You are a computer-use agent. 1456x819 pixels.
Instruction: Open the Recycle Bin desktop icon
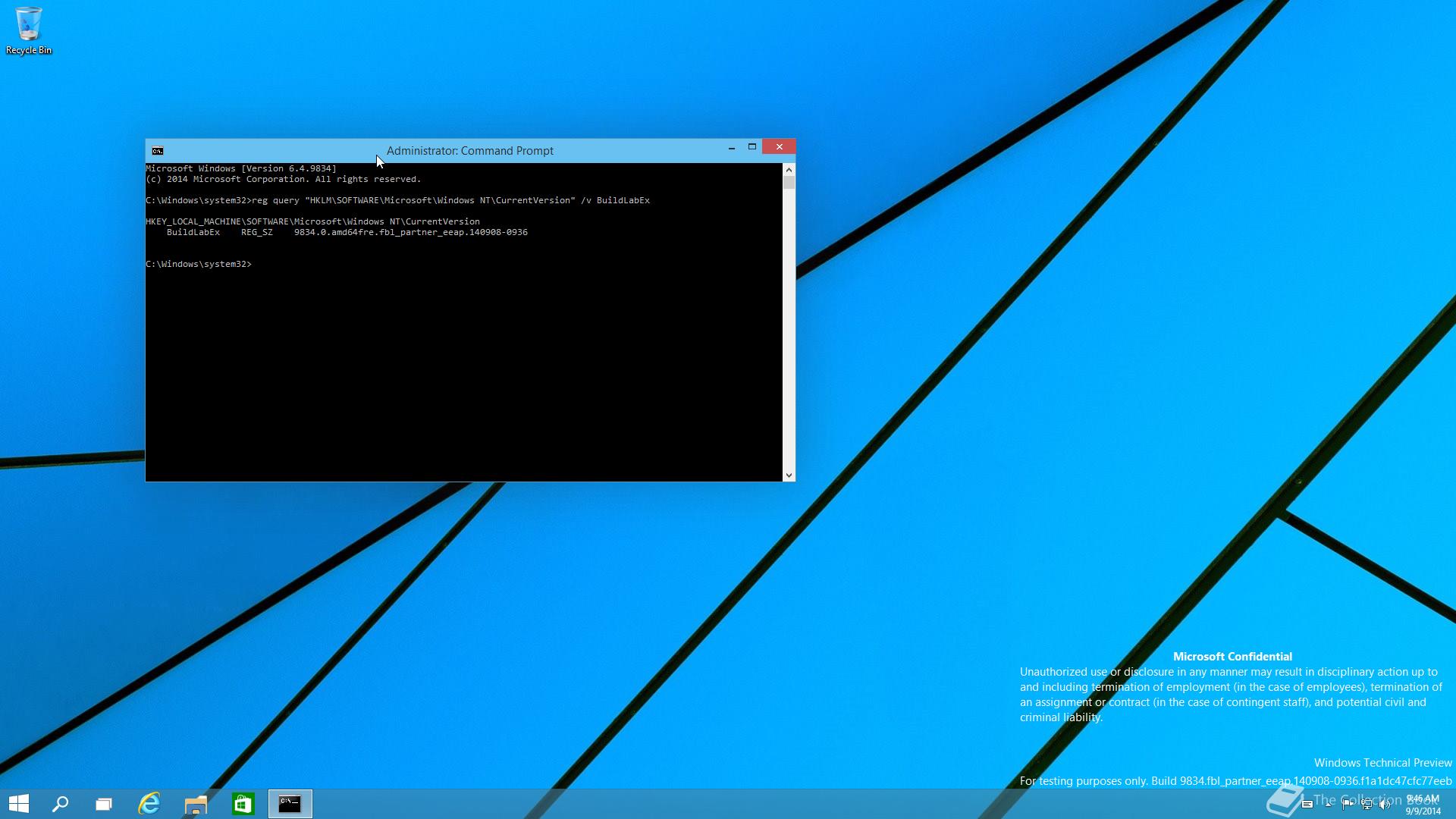29,30
